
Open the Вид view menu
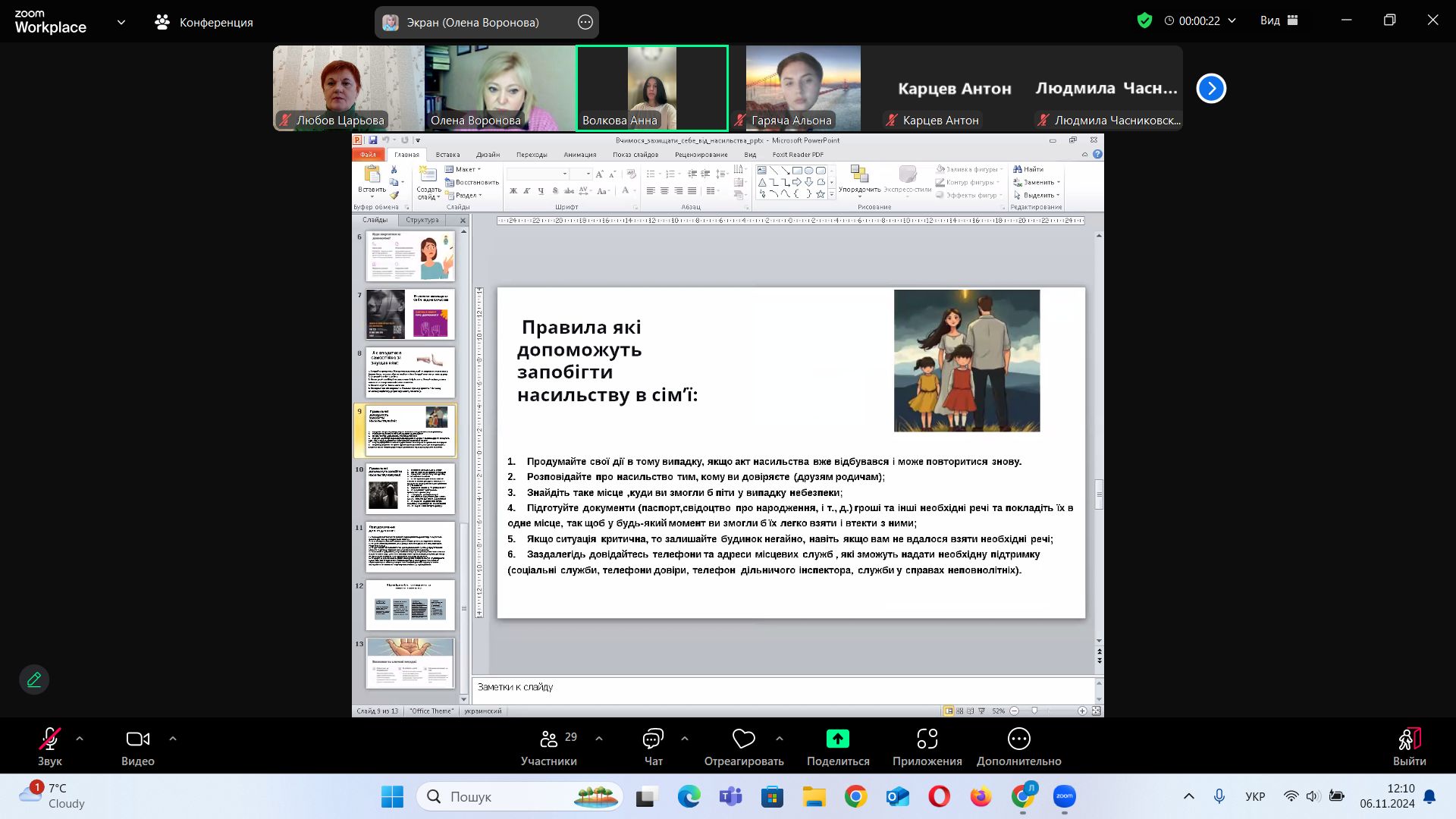tap(1279, 20)
